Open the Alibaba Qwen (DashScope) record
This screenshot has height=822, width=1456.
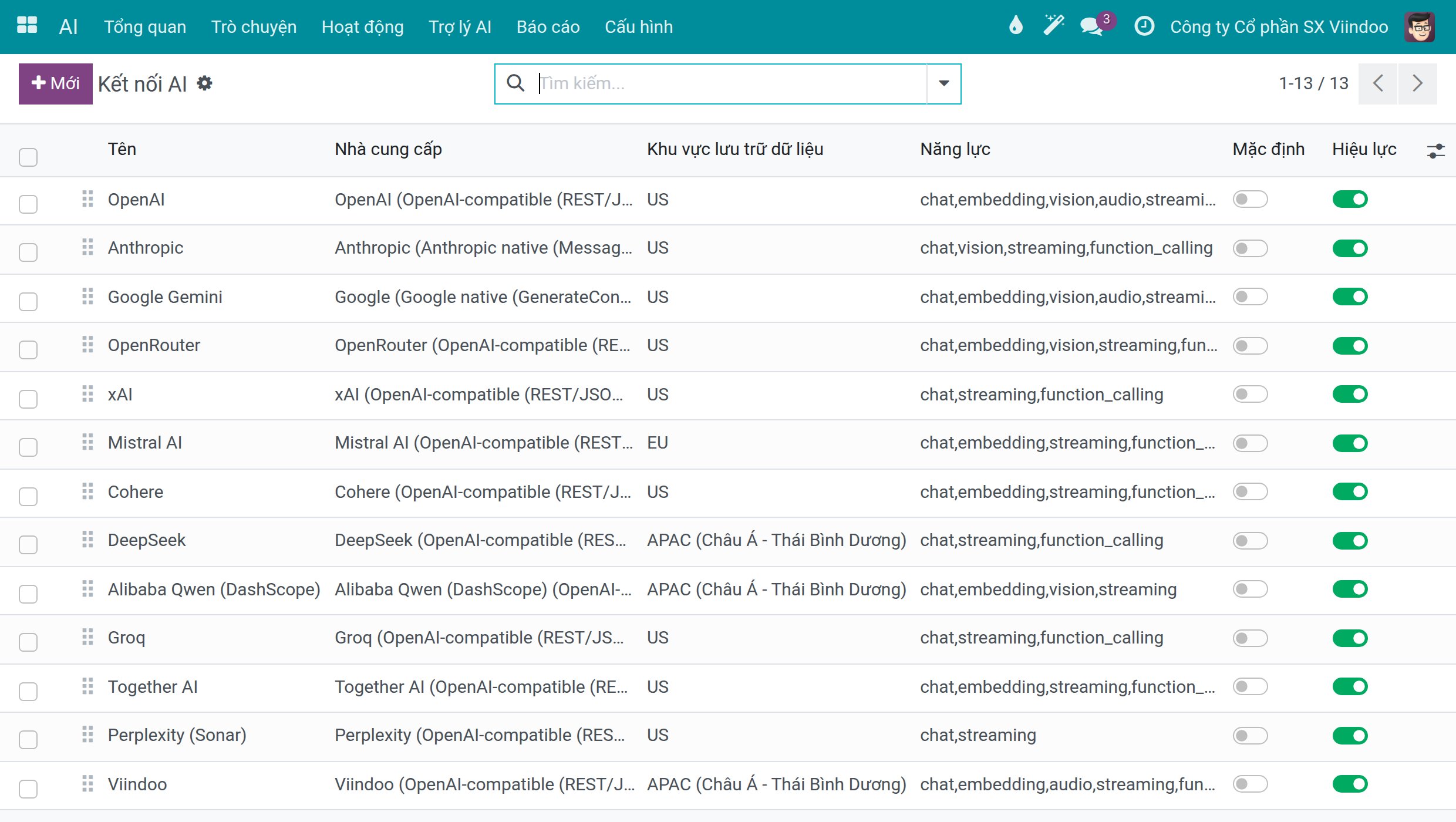click(x=214, y=589)
